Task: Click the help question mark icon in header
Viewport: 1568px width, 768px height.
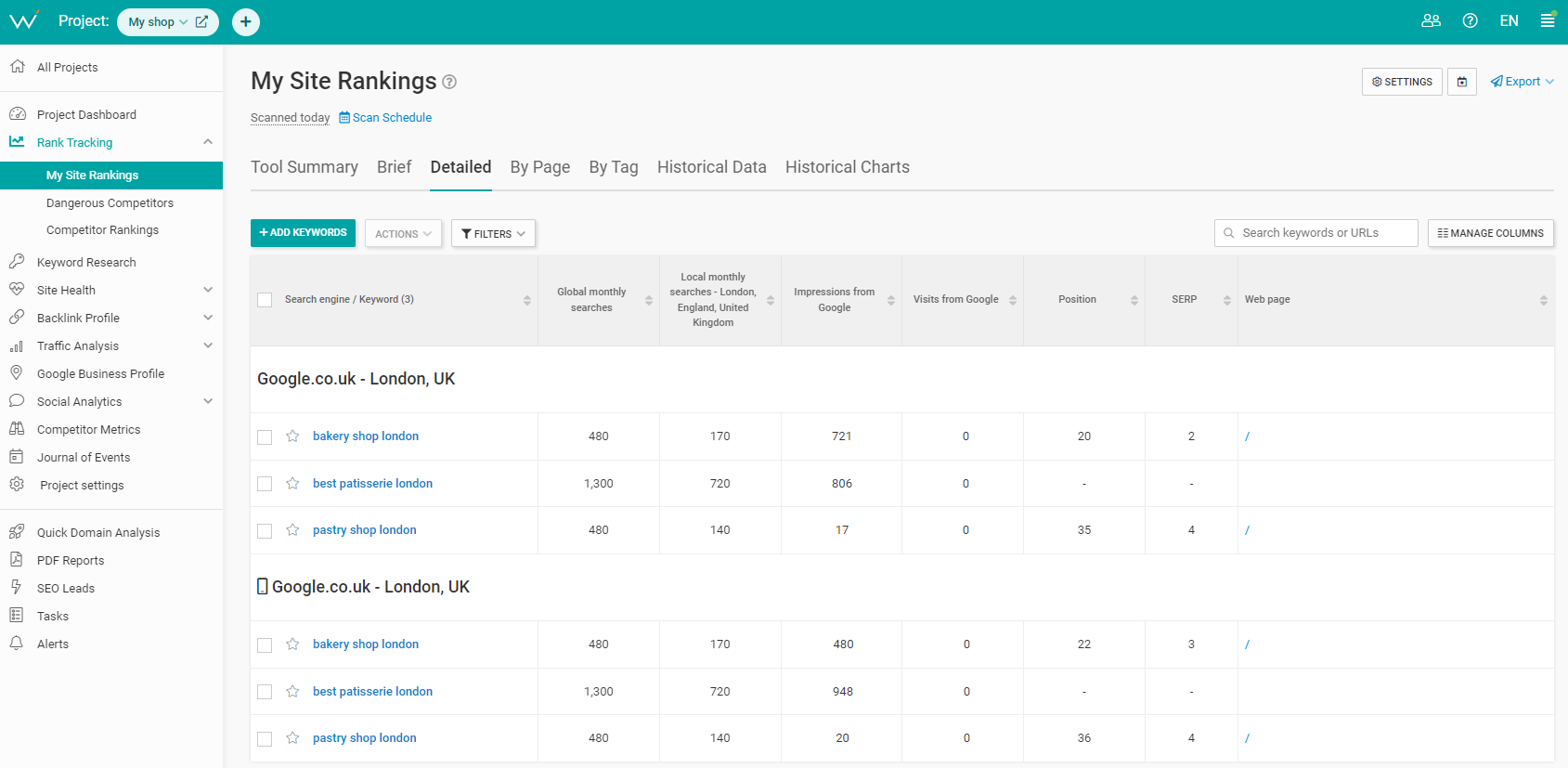Action: point(1470,20)
